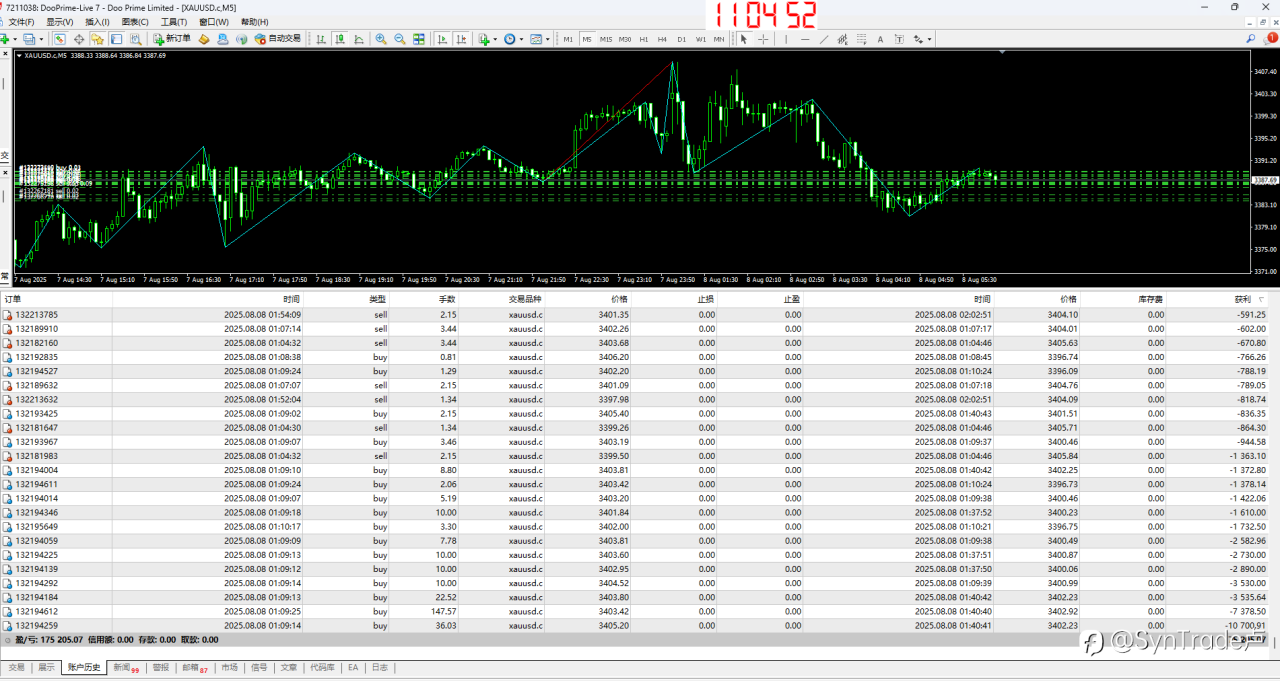The height and width of the screenshot is (681, 1280).
Task: Select the text label tool (A)
Action: [880, 39]
